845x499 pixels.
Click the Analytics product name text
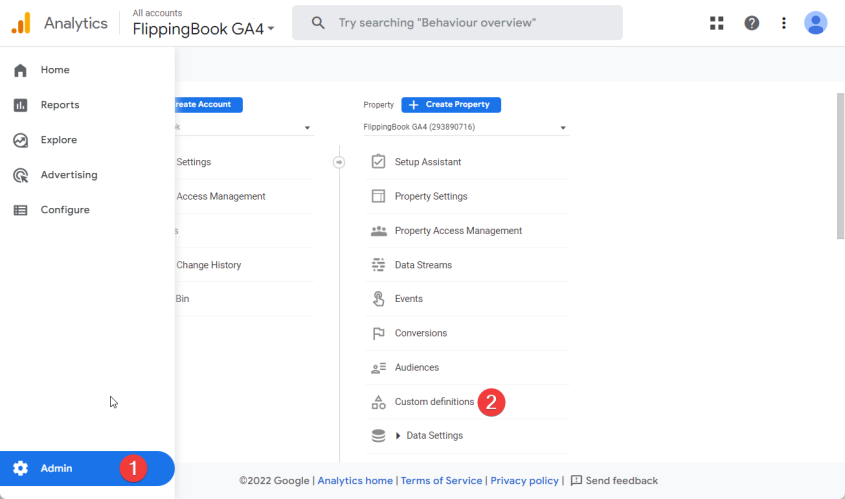pyautogui.click(x=76, y=23)
